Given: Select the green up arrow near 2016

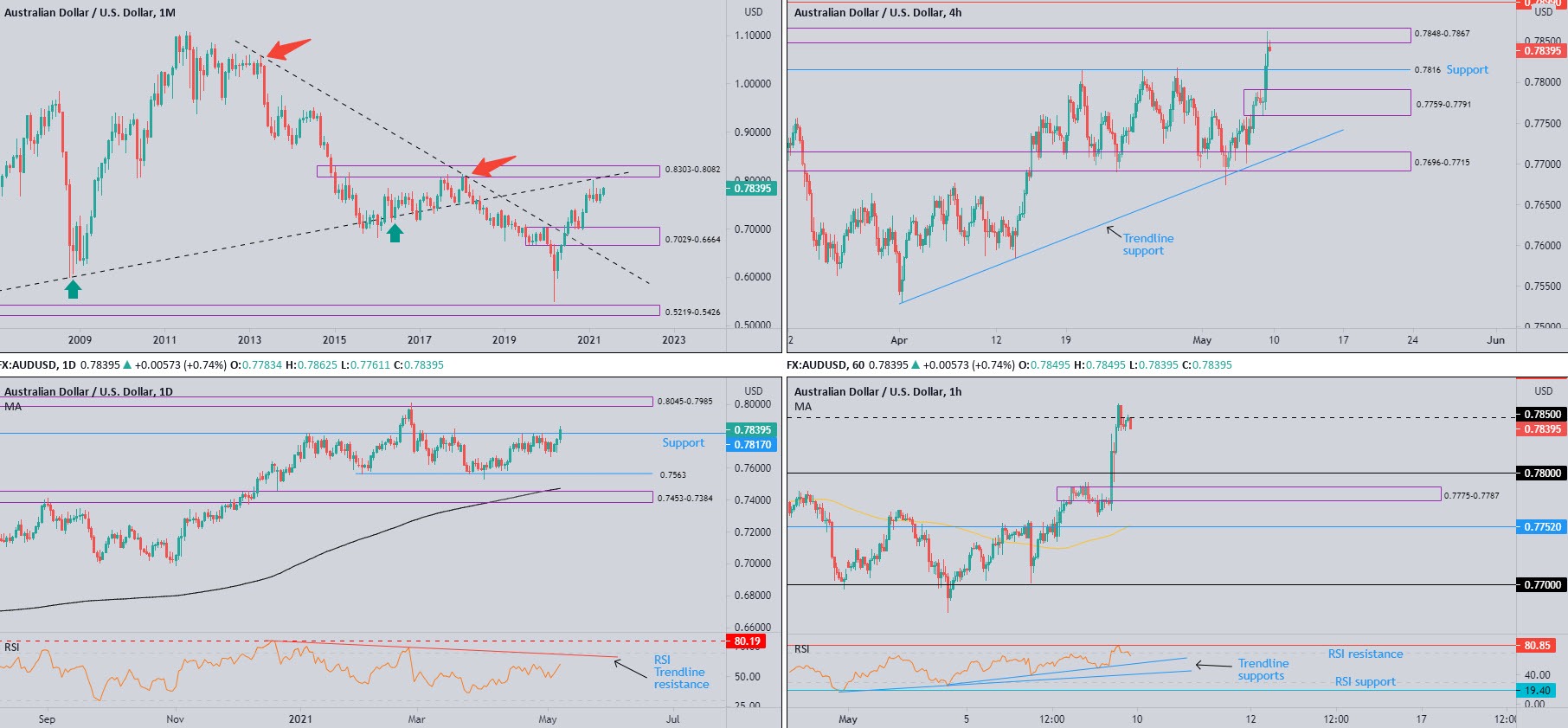Looking at the screenshot, I should pos(395,232).
